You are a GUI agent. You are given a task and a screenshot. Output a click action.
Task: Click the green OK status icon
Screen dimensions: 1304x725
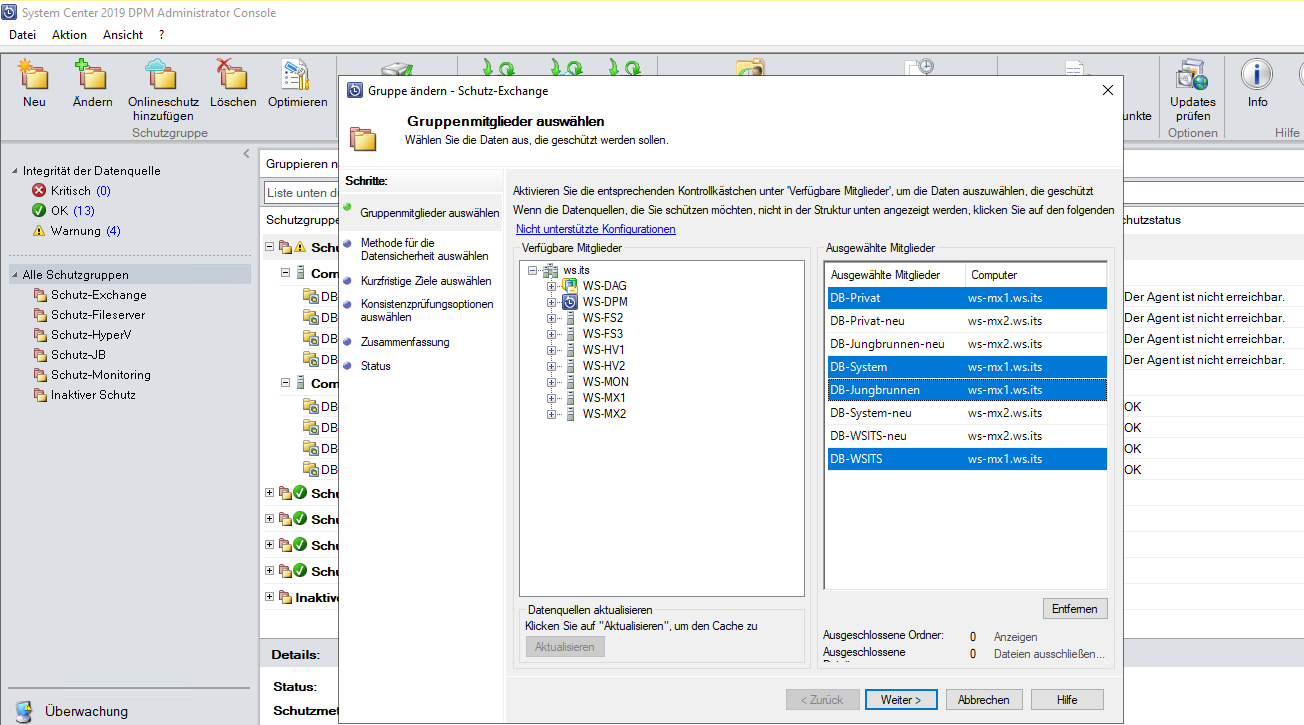39,211
